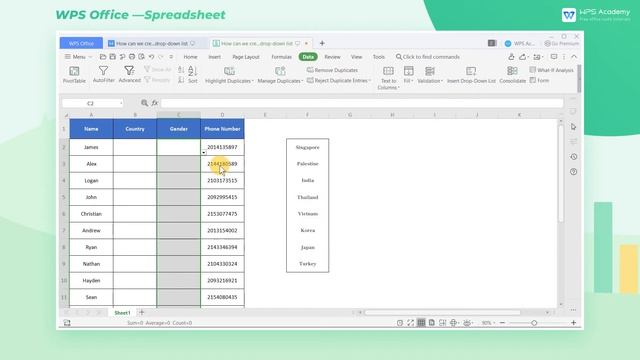
Task: Switch to the first document tab
Action: (152, 43)
